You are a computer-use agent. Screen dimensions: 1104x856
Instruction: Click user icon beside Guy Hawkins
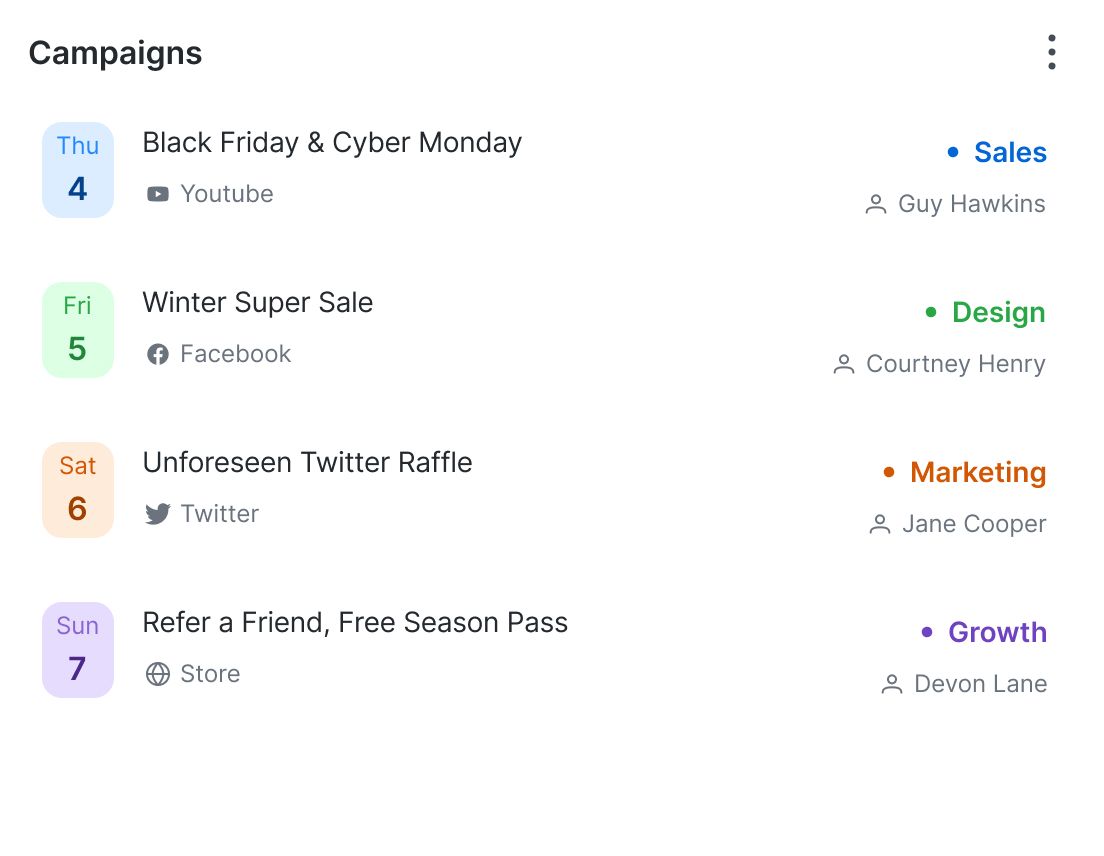(876, 205)
